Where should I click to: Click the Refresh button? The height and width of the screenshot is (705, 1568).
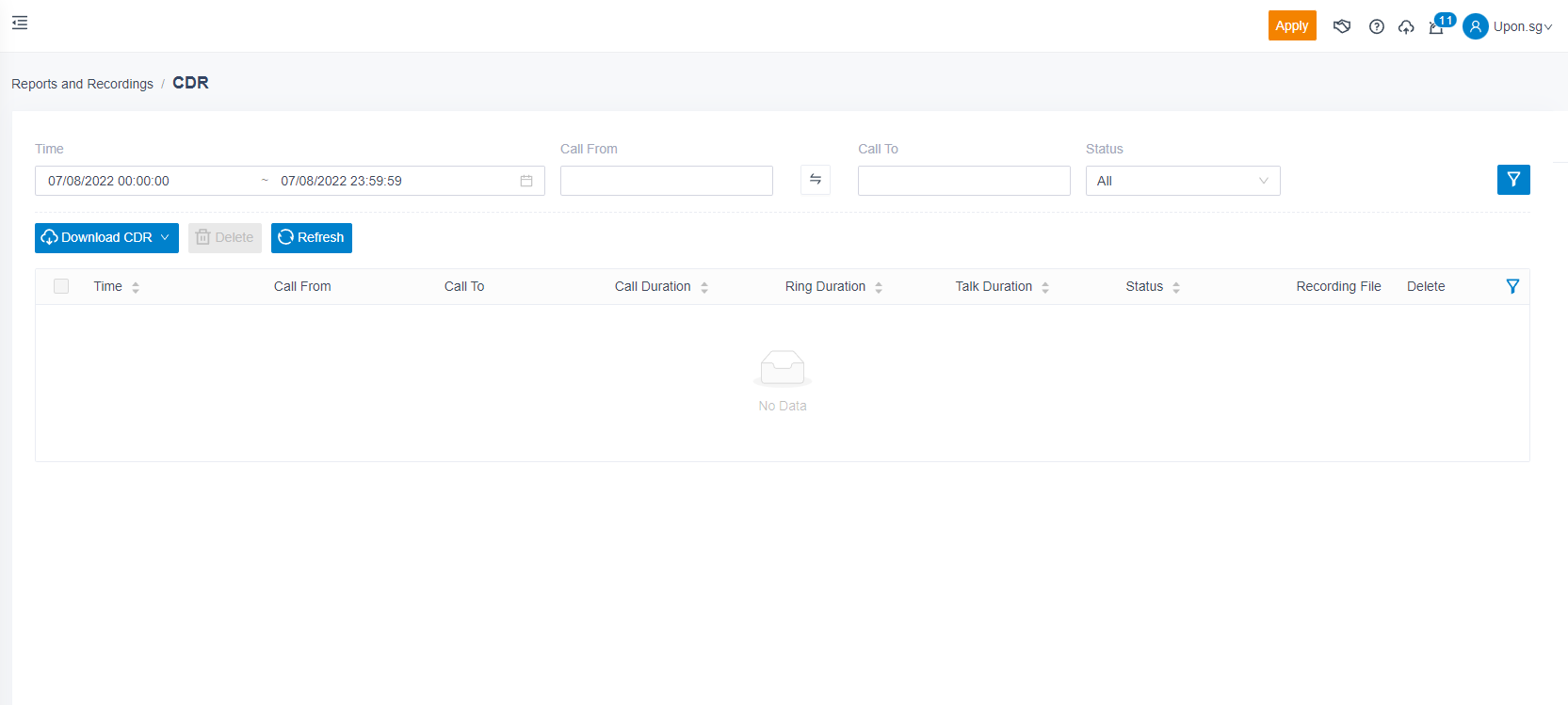[311, 237]
